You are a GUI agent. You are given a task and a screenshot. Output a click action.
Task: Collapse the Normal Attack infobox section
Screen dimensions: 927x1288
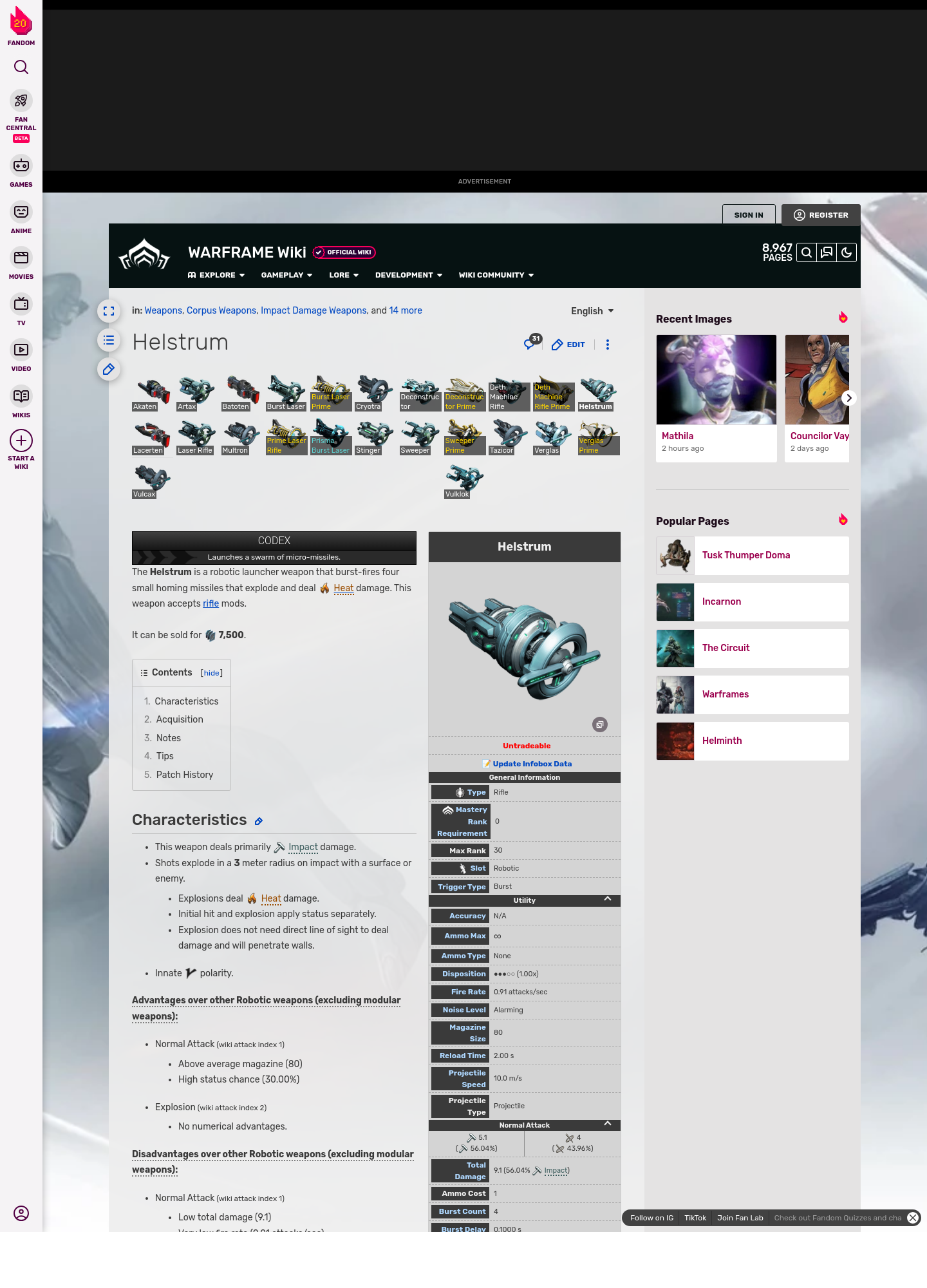pos(607,1124)
